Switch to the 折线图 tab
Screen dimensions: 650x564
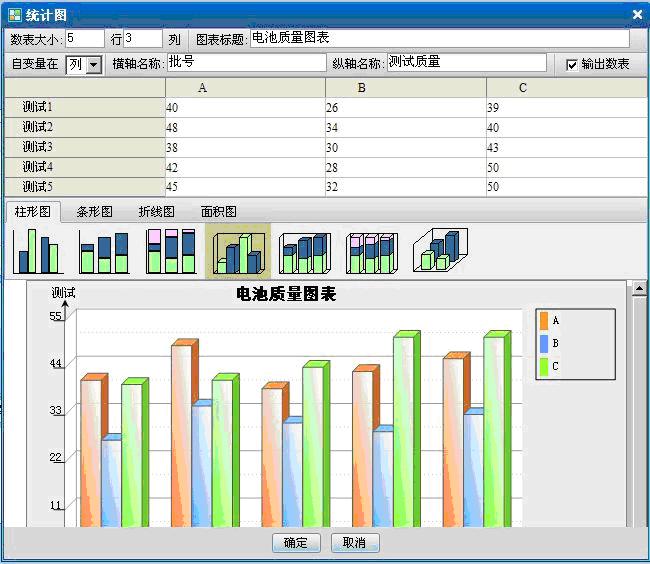(156, 212)
